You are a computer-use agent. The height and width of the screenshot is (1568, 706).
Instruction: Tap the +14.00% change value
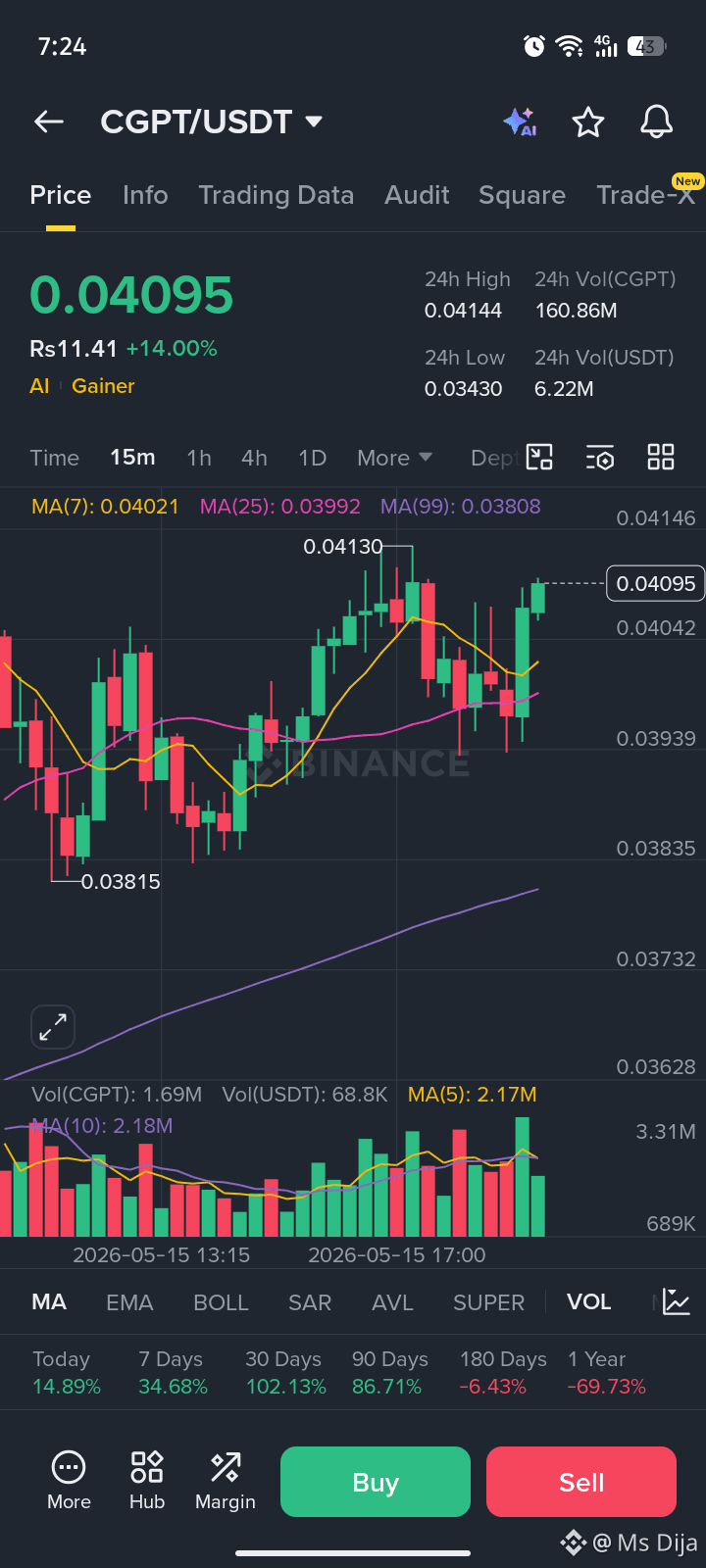pyautogui.click(x=172, y=349)
